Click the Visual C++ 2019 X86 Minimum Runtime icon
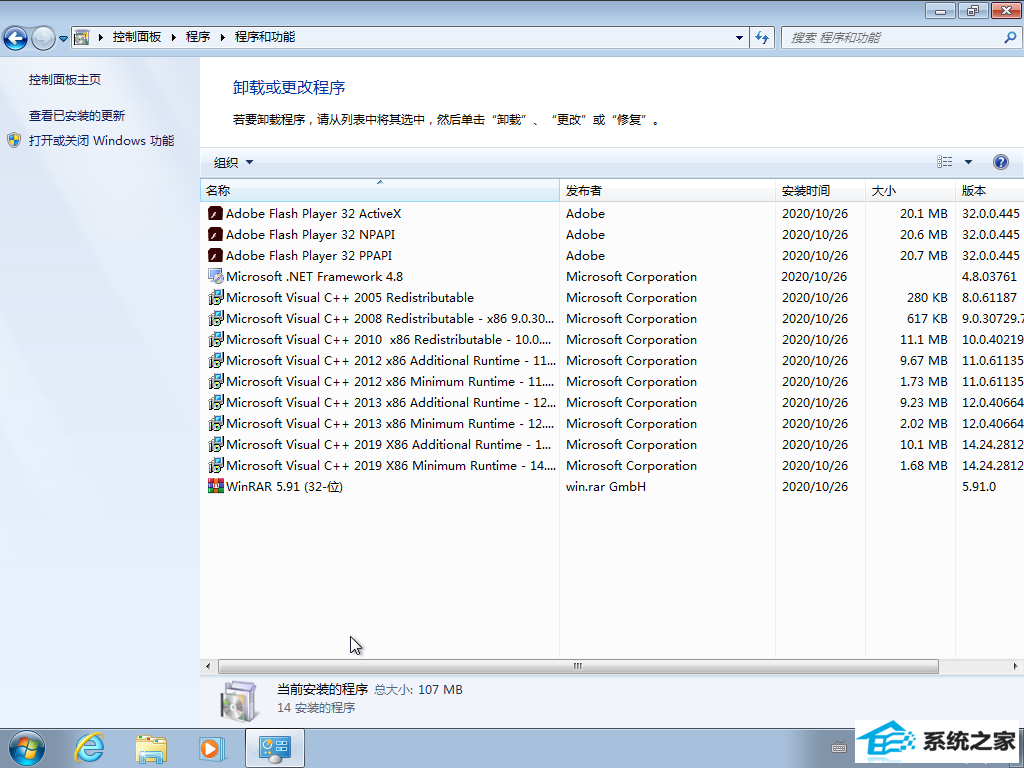Screen dimensions: 1024x768 215,465
